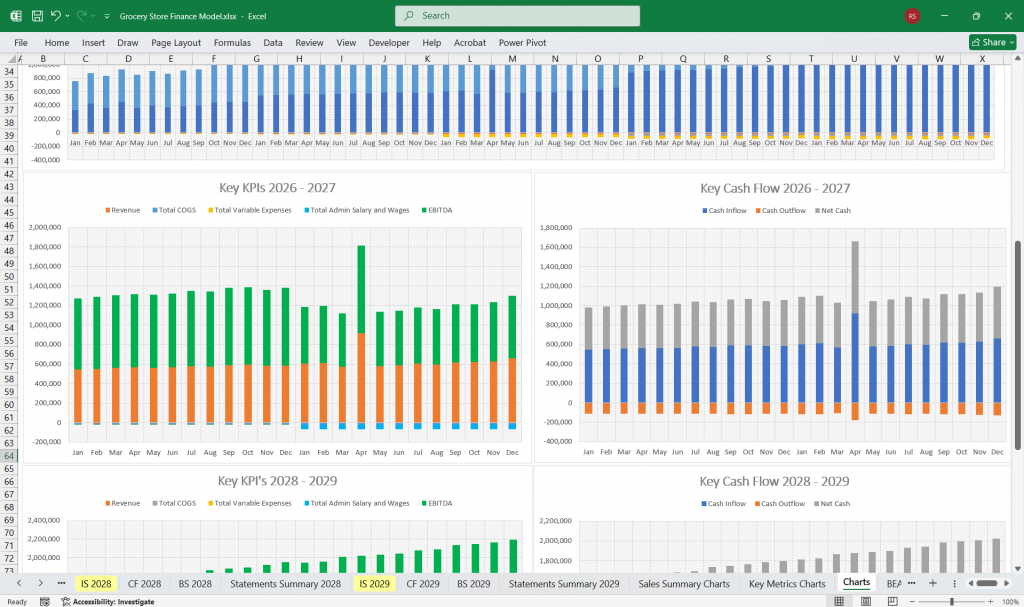Screen dimensions: 1024x607
Task: Switch to Normal view in status bar
Action: pos(837,601)
